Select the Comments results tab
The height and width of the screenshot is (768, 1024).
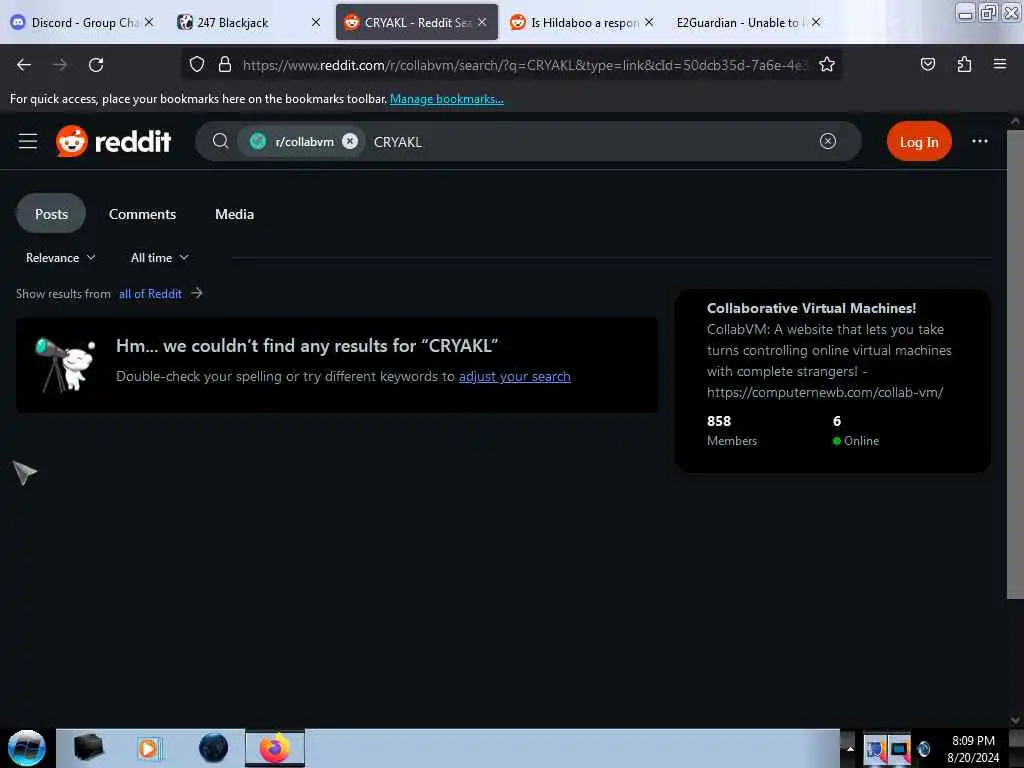pyautogui.click(x=142, y=214)
